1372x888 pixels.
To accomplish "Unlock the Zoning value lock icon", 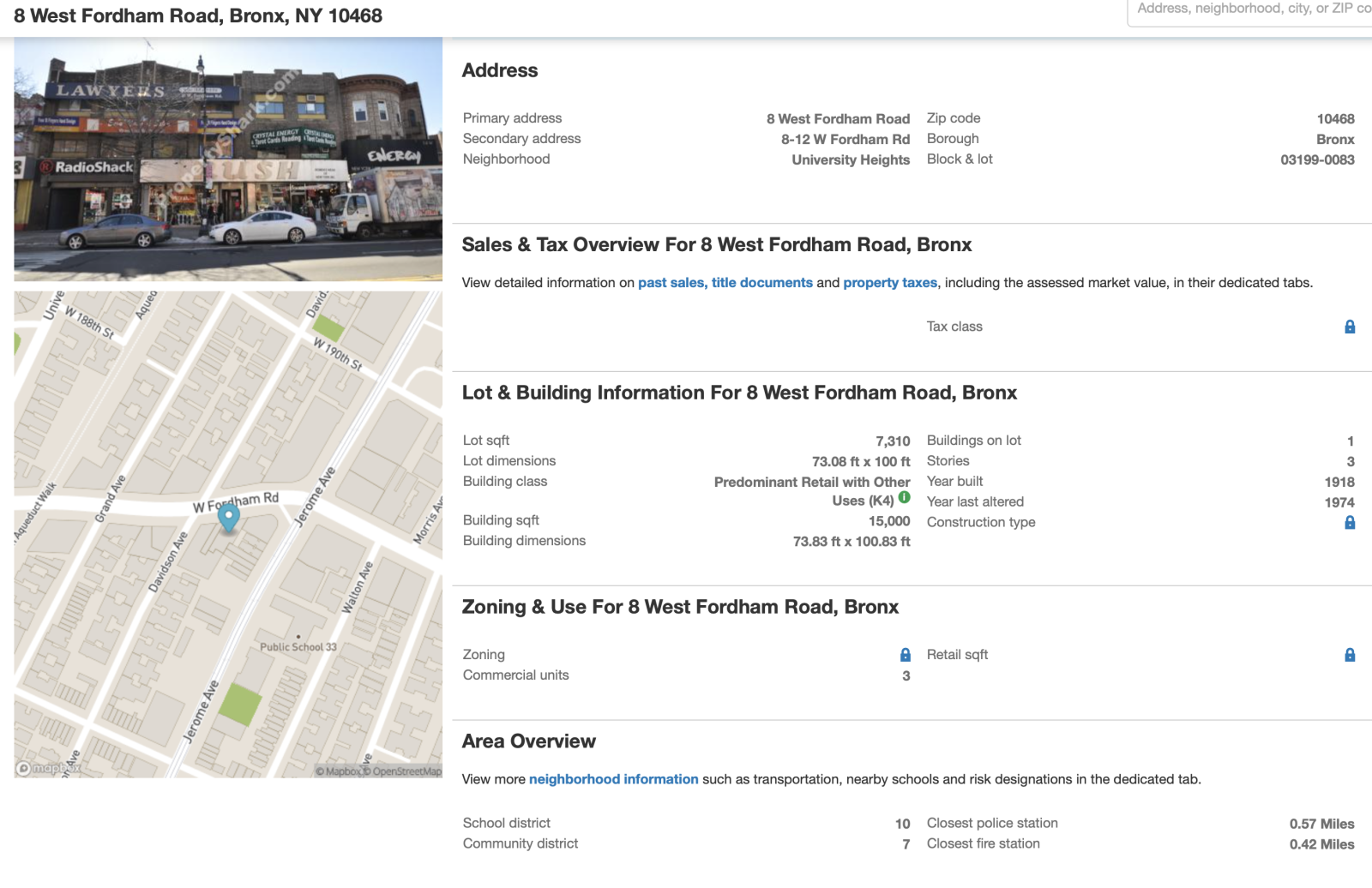I will point(906,655).
